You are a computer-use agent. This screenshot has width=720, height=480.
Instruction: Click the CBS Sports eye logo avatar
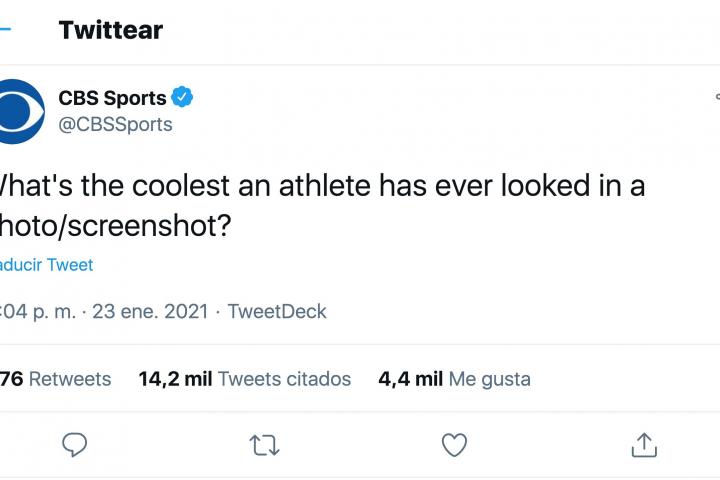tap(18, 110)
